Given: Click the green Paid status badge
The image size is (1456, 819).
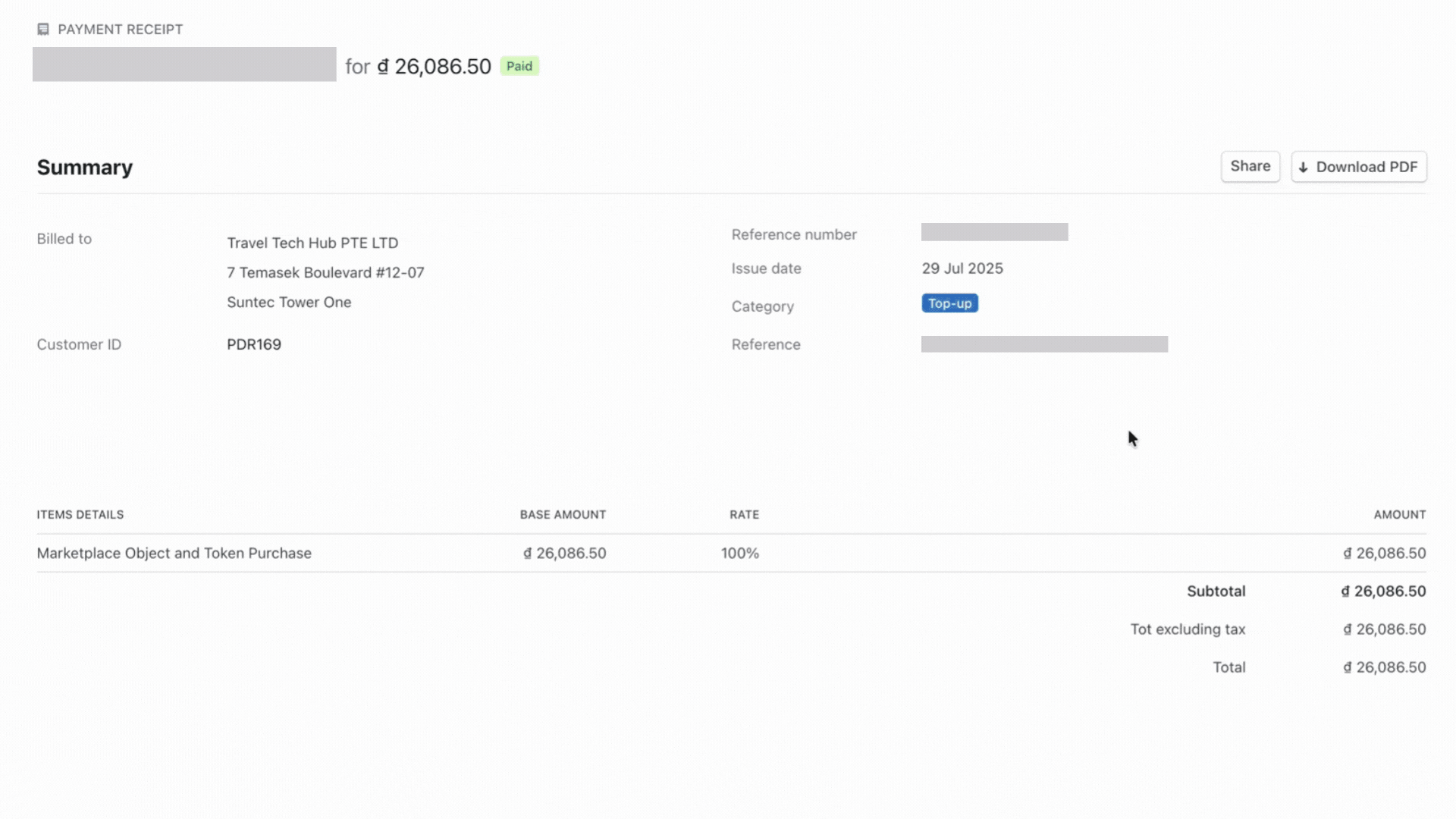Looking at the screenshot, I should click(519, 66).
